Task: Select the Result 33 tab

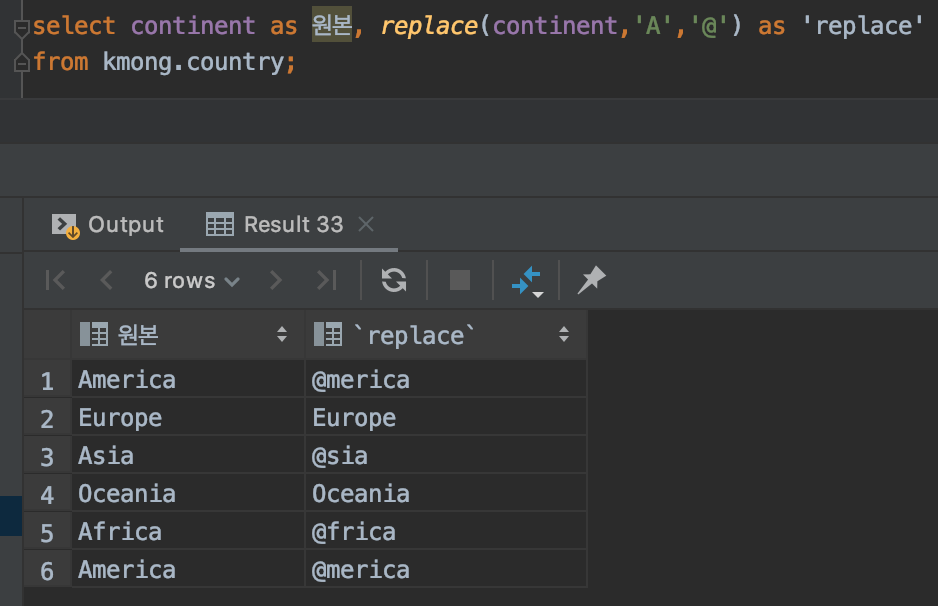Action: coord(275,225)
